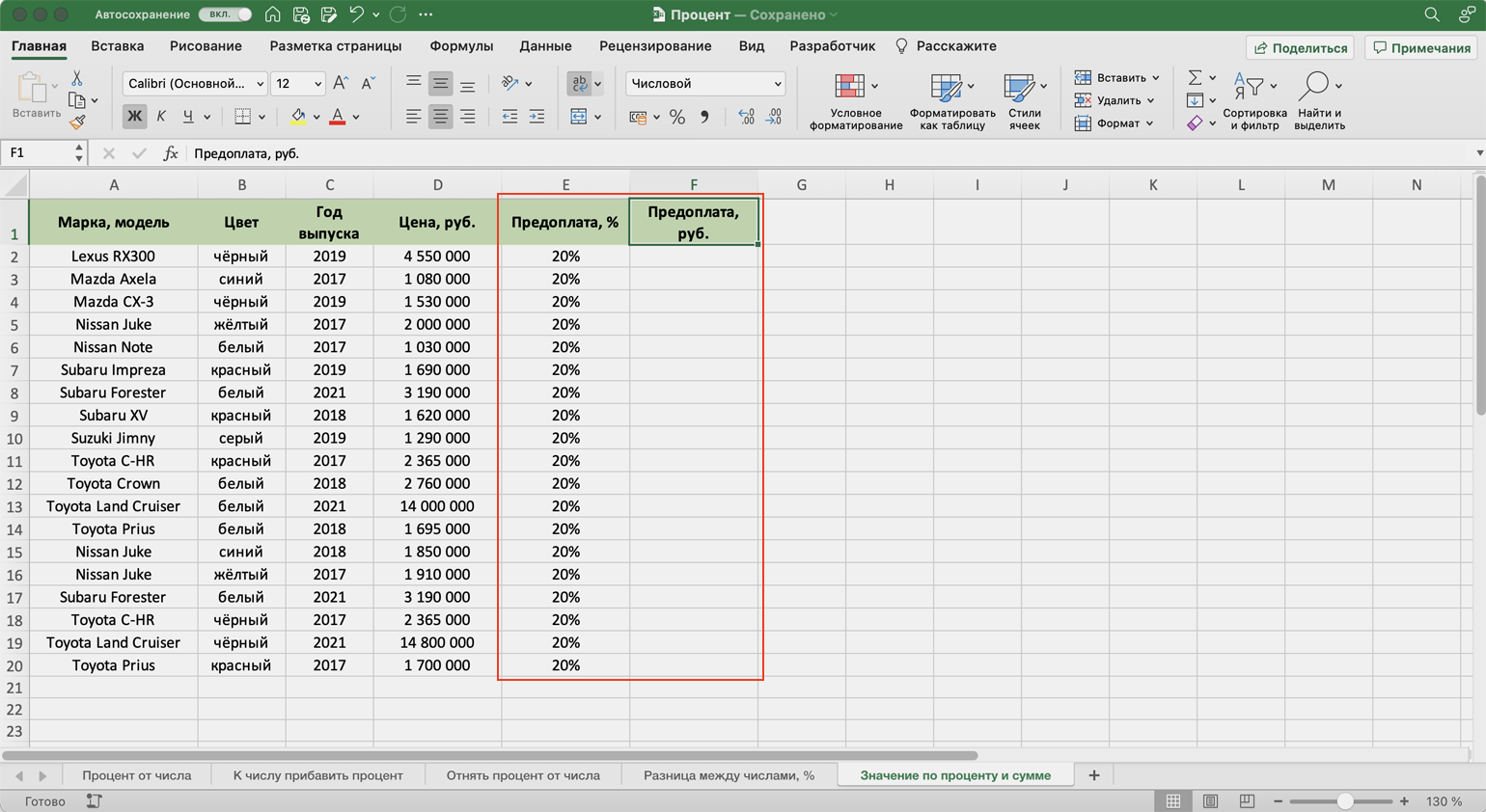Expand the number format dropdown
Screen dimensions: 1486x812
704,84
